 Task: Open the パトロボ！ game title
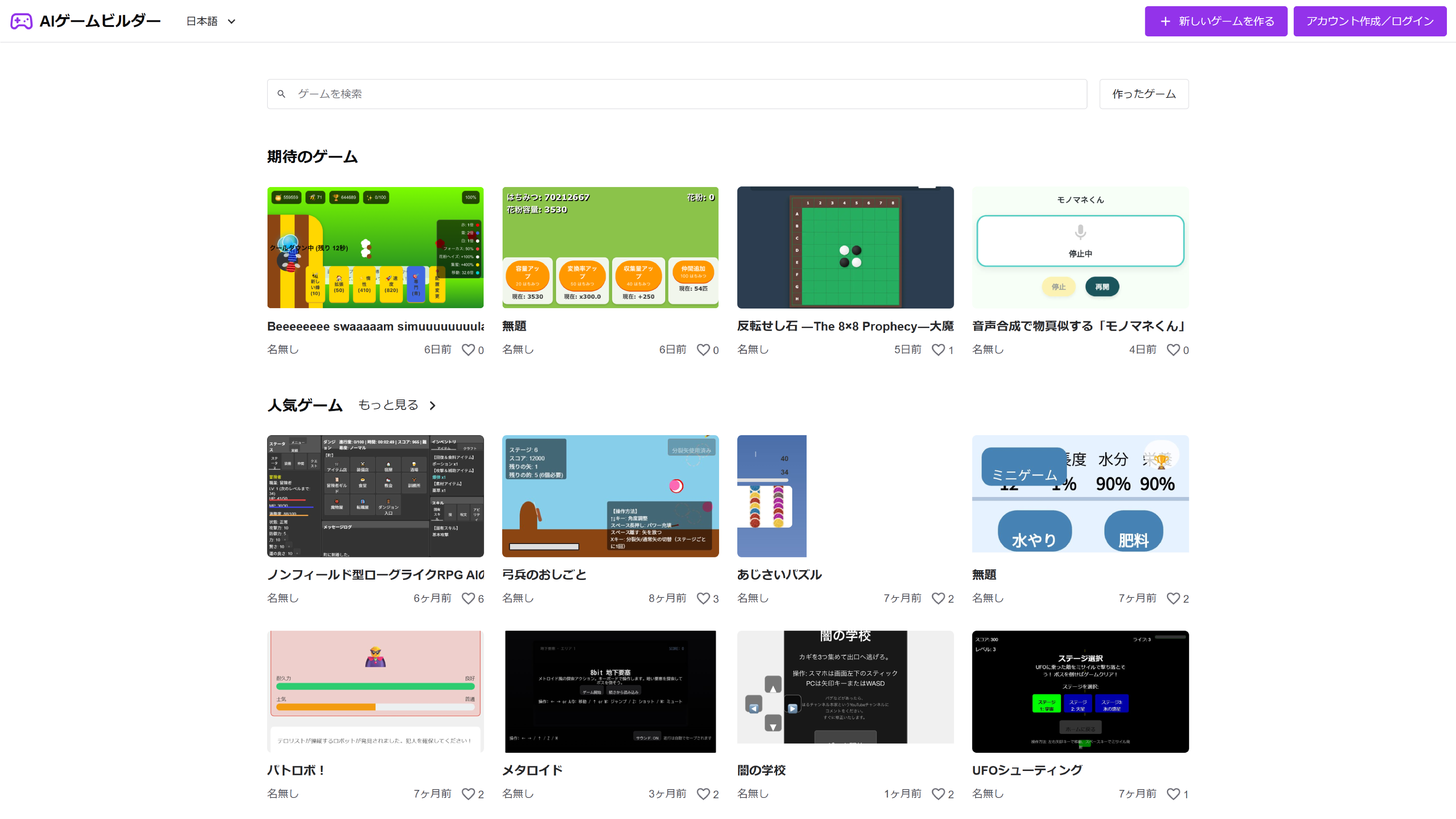296,770
